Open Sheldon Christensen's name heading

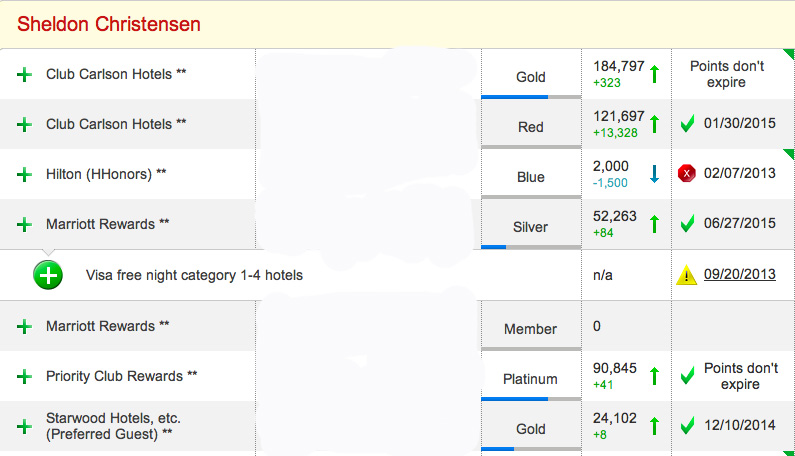click(x=109, y=24)
